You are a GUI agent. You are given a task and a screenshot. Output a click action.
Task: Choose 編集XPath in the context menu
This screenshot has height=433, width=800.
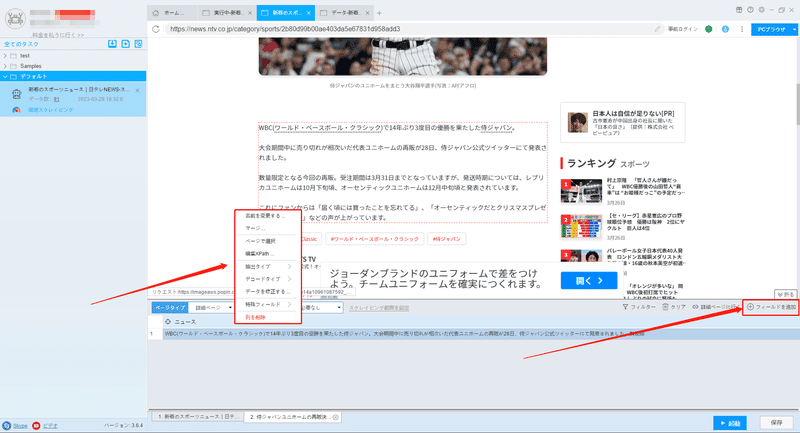(260, 253)
